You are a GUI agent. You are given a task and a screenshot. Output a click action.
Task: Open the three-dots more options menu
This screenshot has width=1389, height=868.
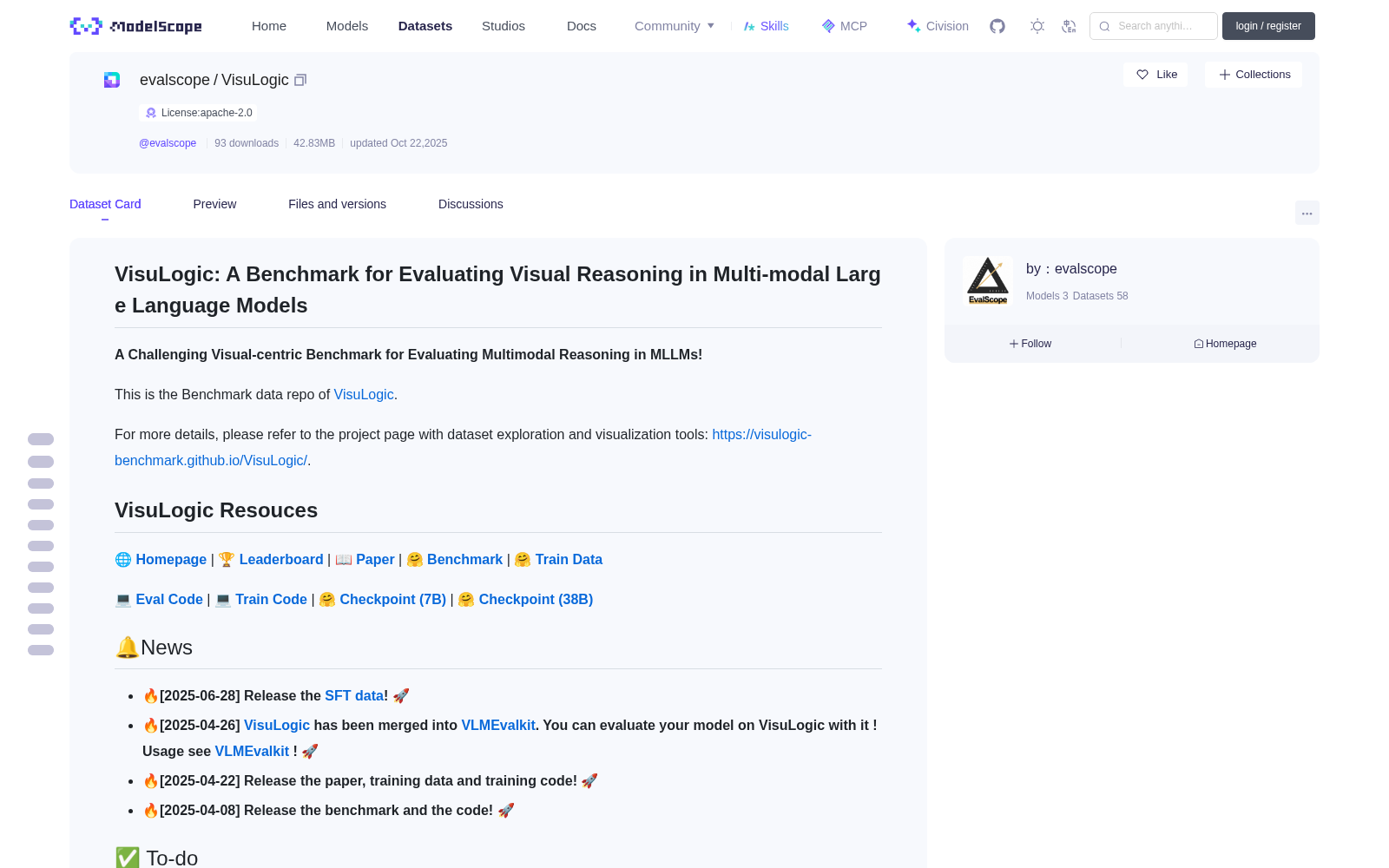click(1307, 213)
